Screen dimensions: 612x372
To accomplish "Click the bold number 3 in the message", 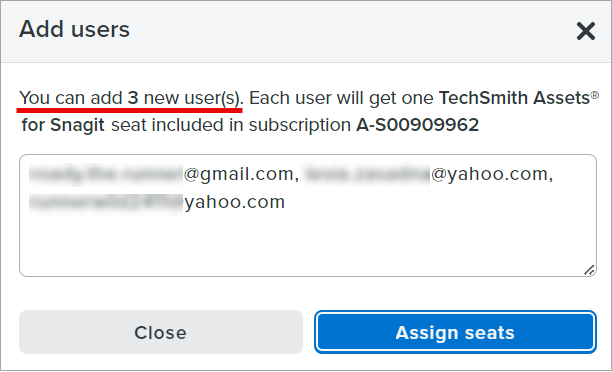I will [x=133, y=98].
